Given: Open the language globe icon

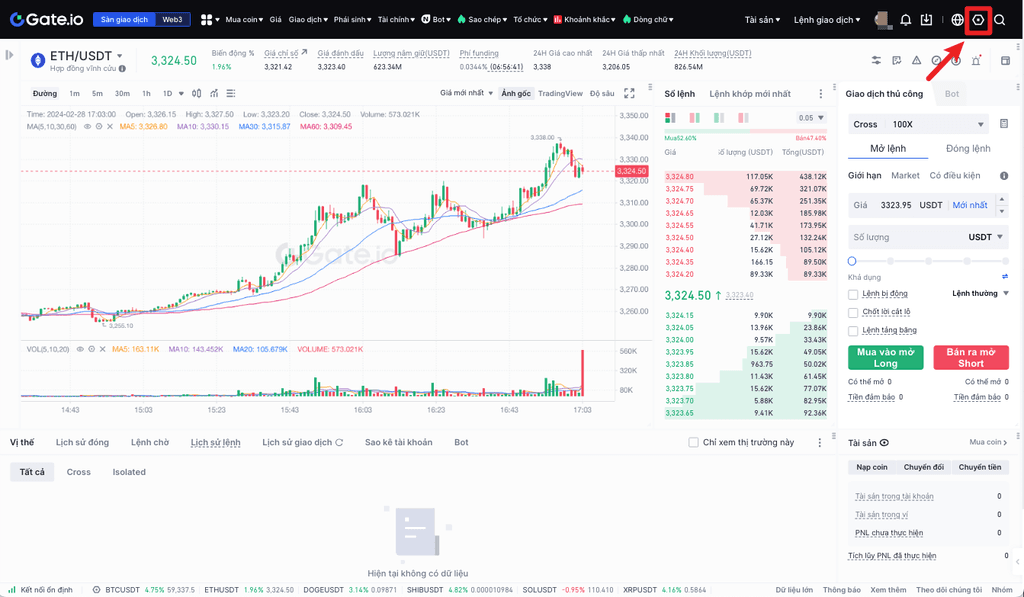Looking at the screenshot, I should (957, 20).
